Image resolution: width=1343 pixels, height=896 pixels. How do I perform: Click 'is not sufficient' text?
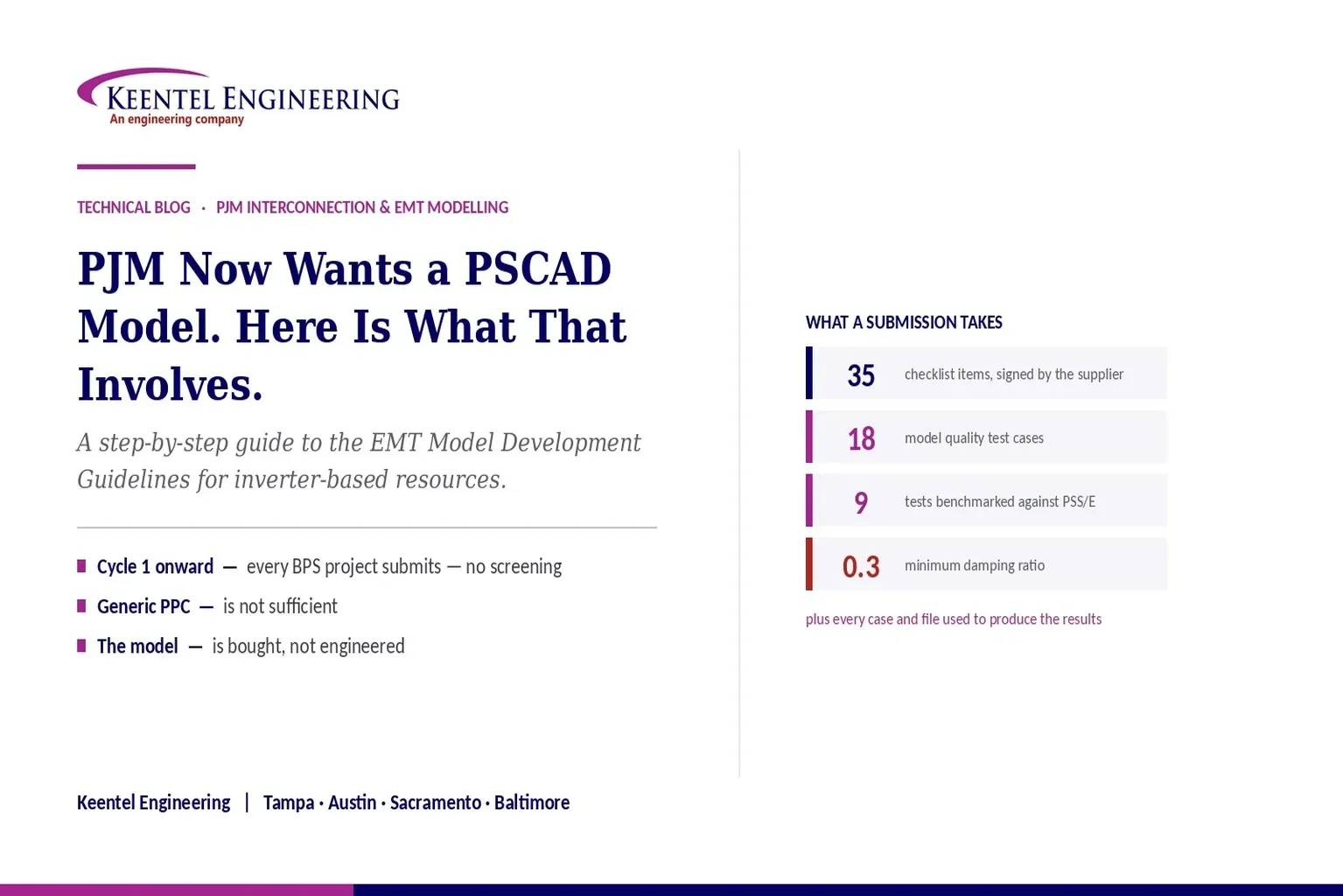pyautogui.click(x=280, y=606)
